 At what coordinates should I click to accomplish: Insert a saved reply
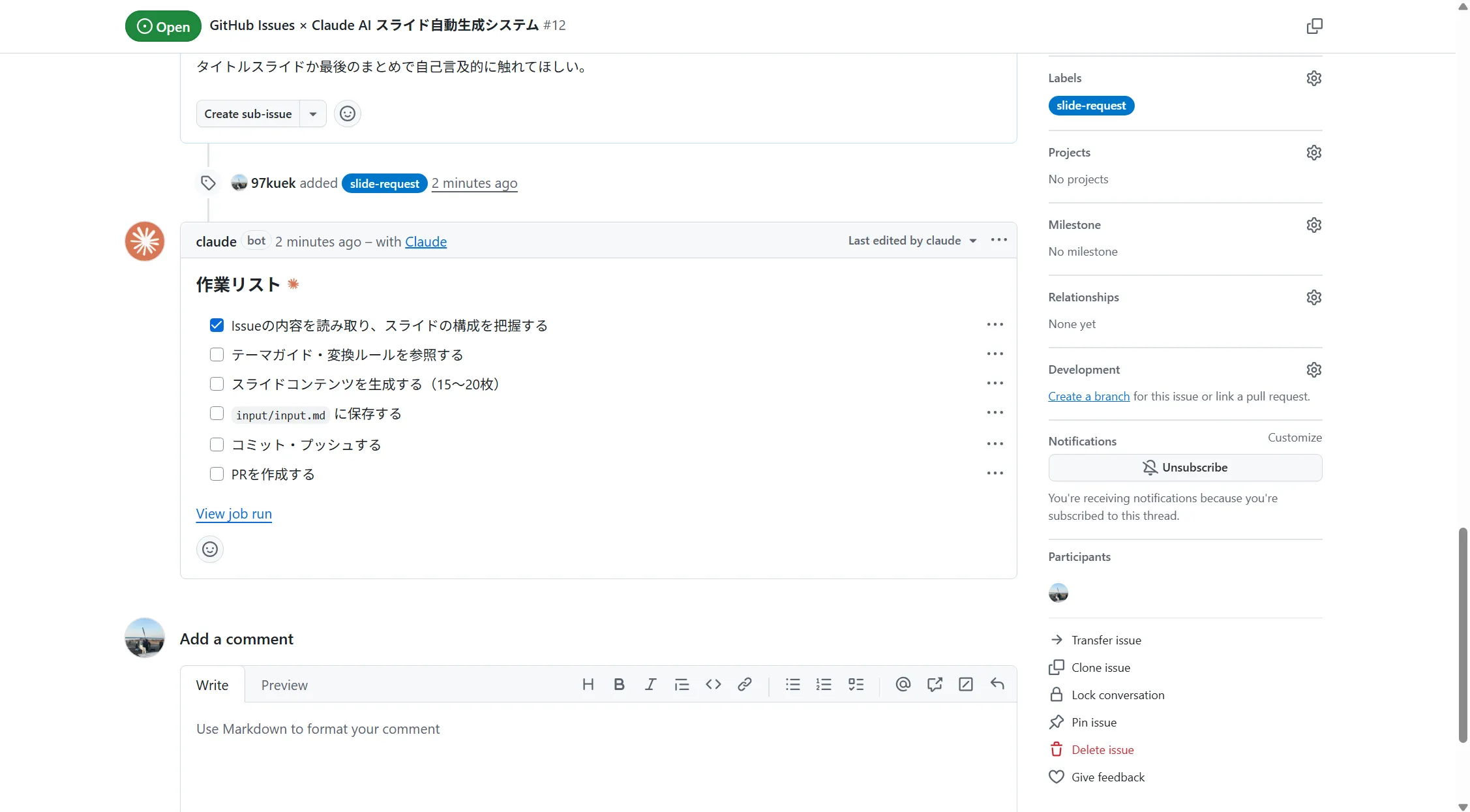(x=997, y=684)
